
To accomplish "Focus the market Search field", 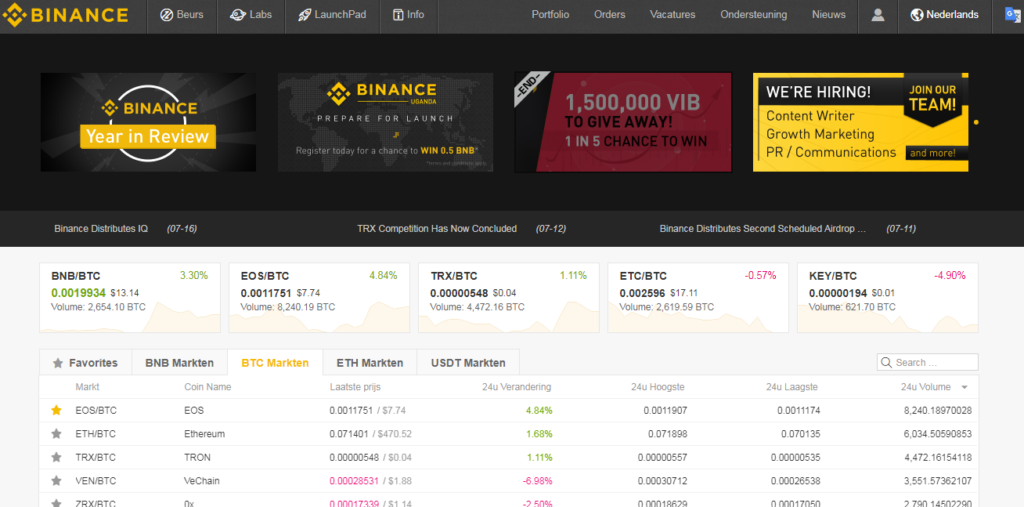I will tap(927, 363).
